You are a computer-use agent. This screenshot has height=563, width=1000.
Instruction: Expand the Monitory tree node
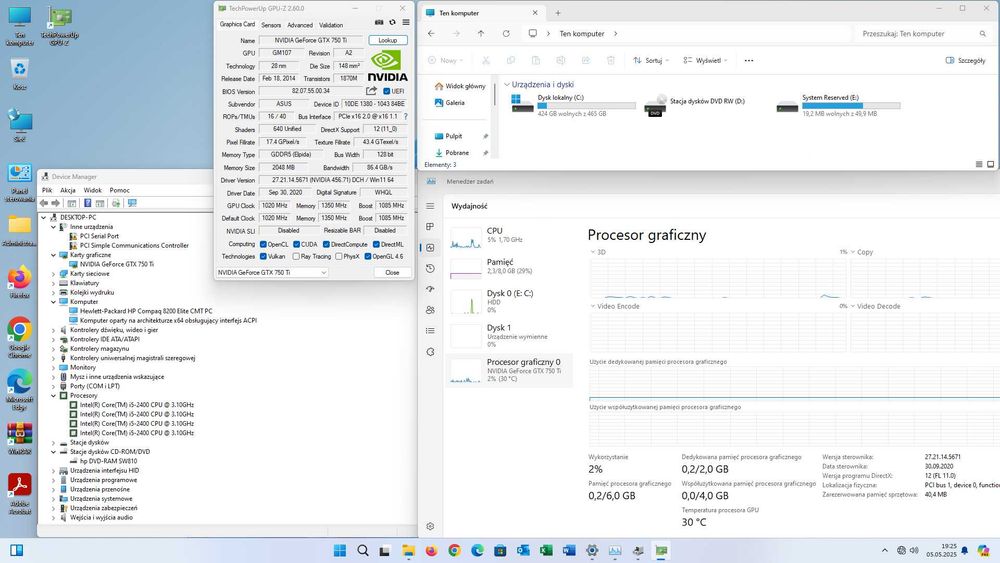click(x=54, y=367)
